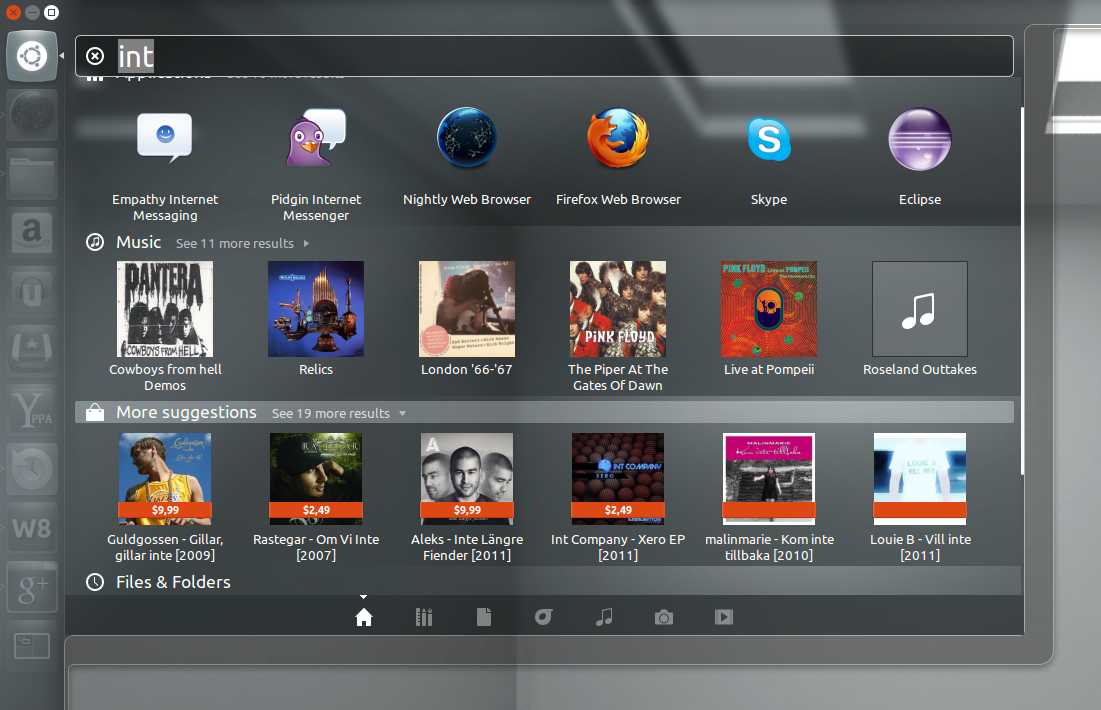Open The Piper At The Gates Of Dawn

tap(618, 327)
